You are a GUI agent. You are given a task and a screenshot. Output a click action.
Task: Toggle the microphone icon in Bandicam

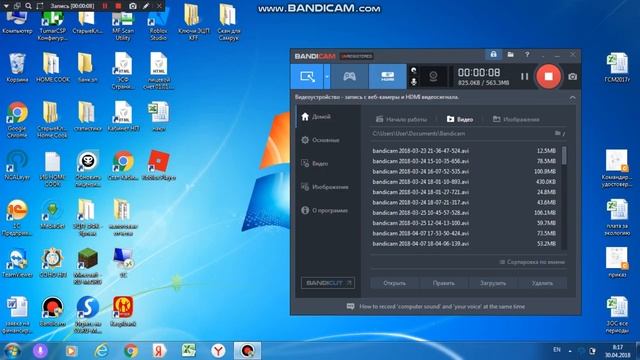(x=413, y=82)
